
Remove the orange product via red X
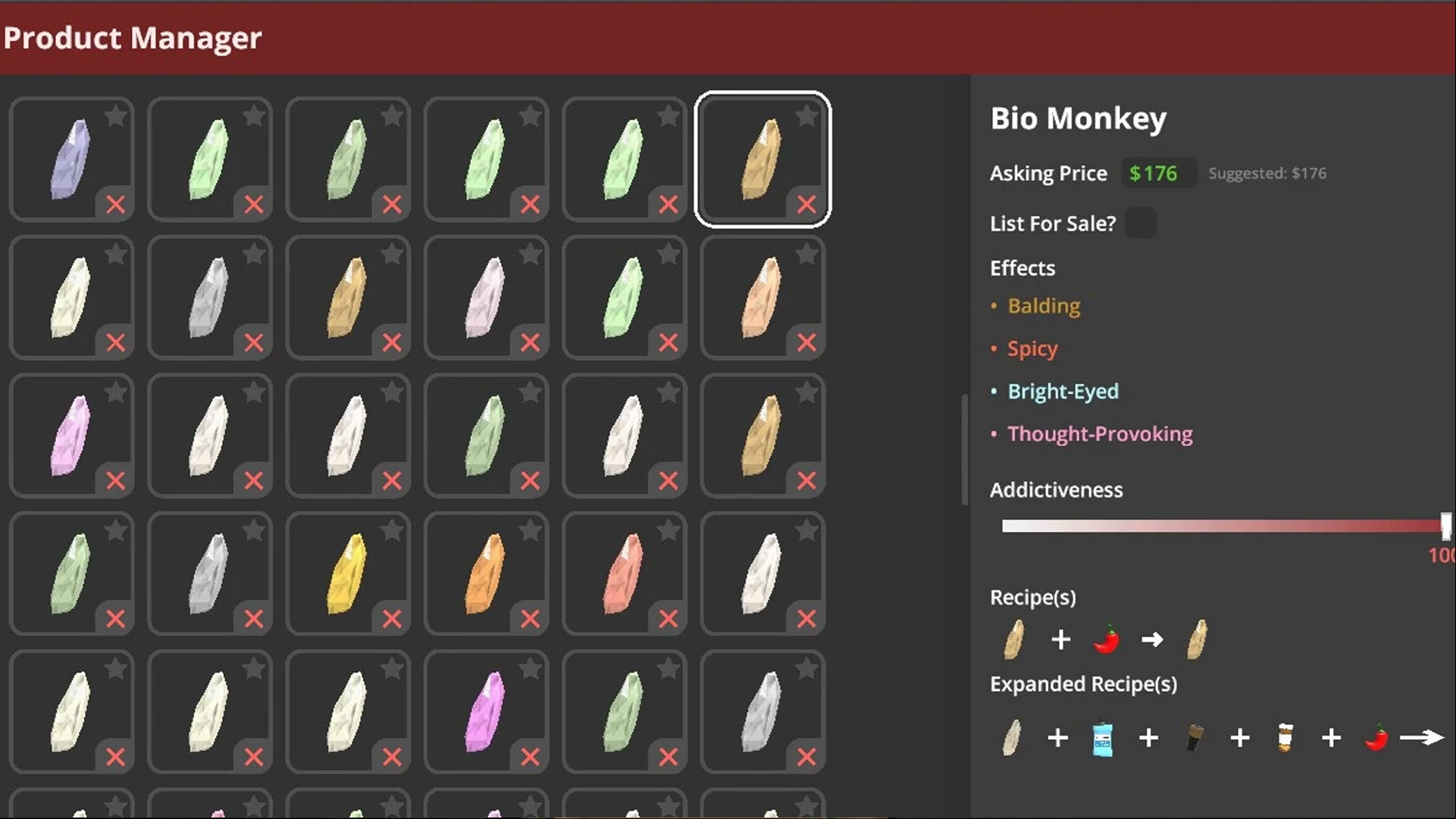(x=530, y=618)
